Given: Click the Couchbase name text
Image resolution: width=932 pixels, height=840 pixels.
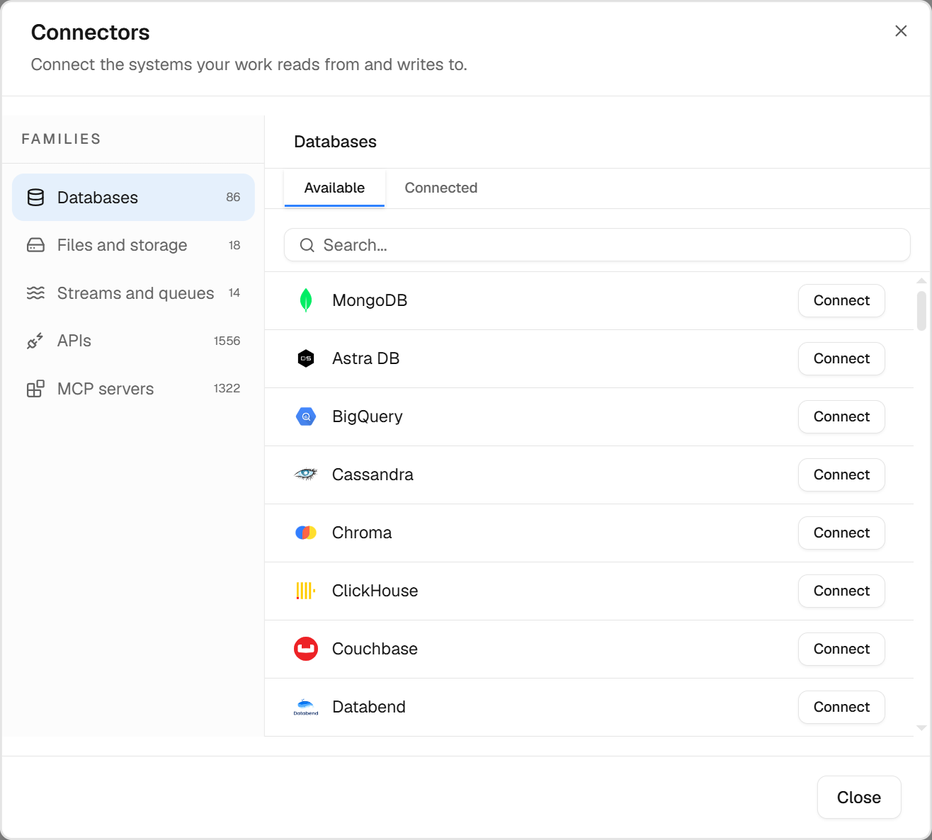Looking at the screenshot, I should pyautogui.click(x=375, y=649).
